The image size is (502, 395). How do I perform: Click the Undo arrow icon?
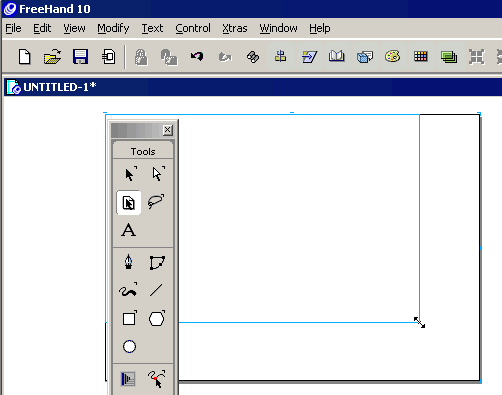[197, 57]
